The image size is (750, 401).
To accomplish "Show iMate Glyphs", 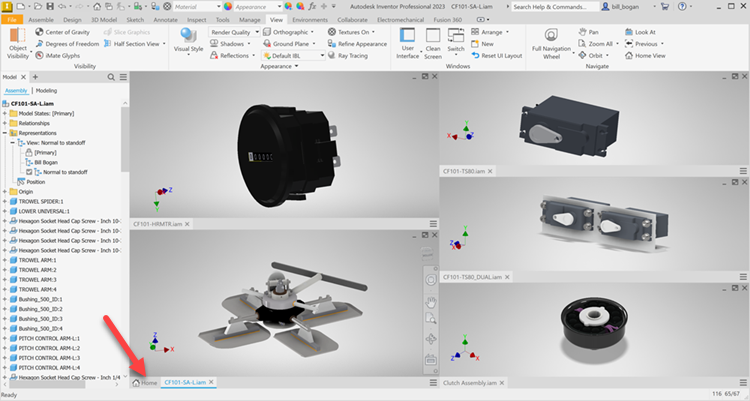I will click(x=57, y=56).
